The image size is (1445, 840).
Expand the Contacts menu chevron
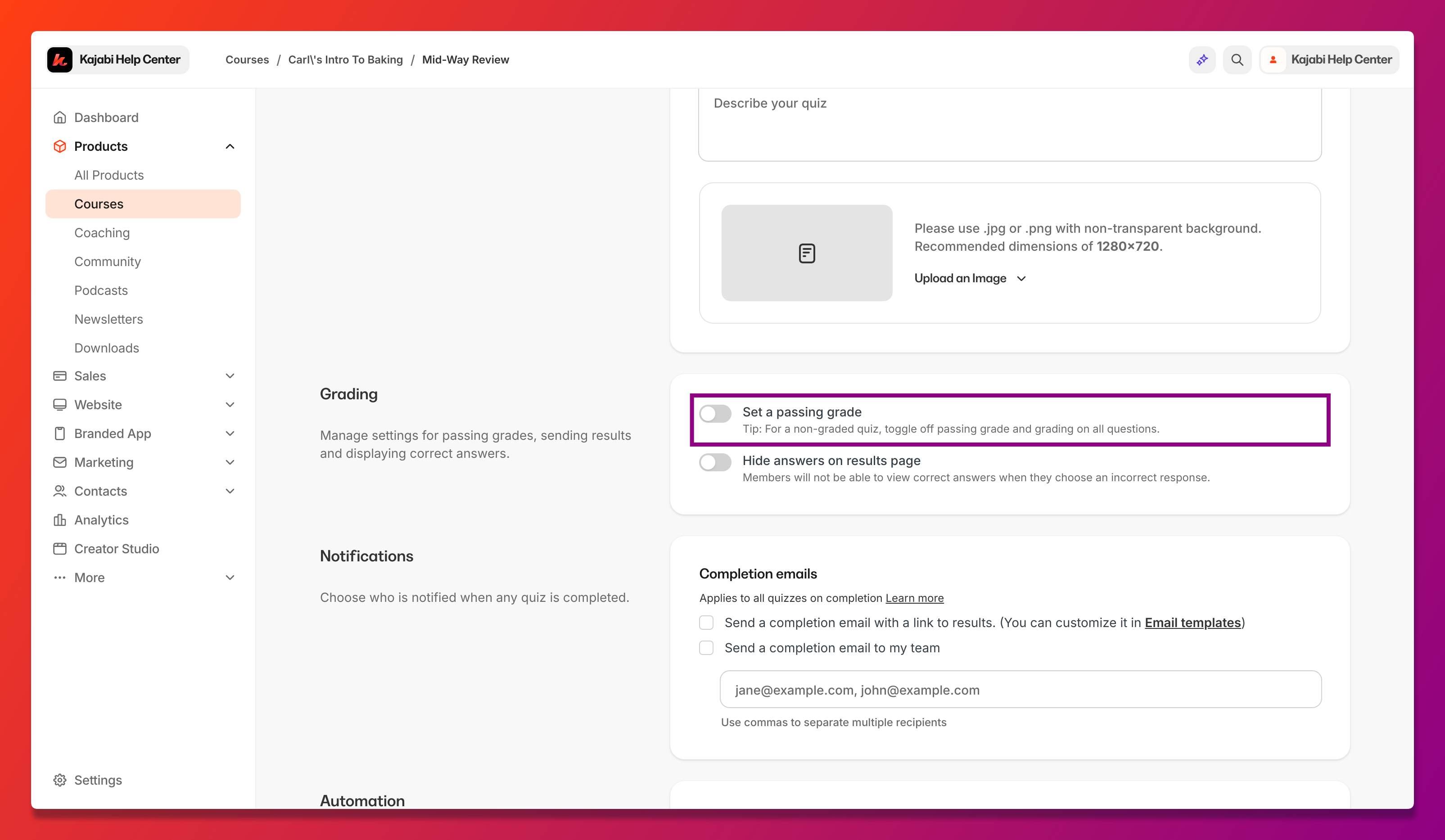click(230, 492)
